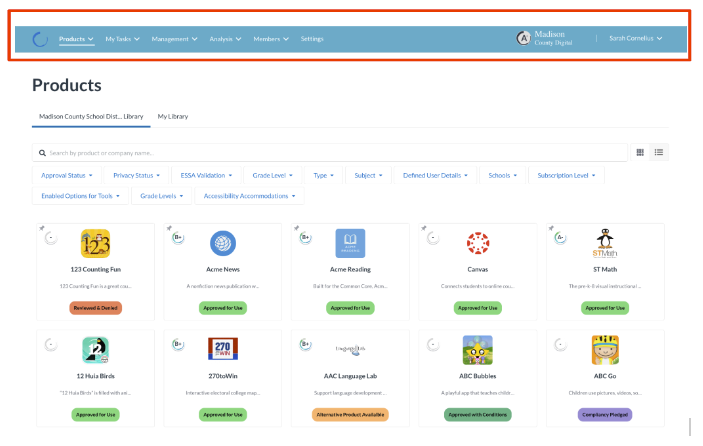Expand Subject filter
The width and height of the screenshot is (703, 446).
369,175
